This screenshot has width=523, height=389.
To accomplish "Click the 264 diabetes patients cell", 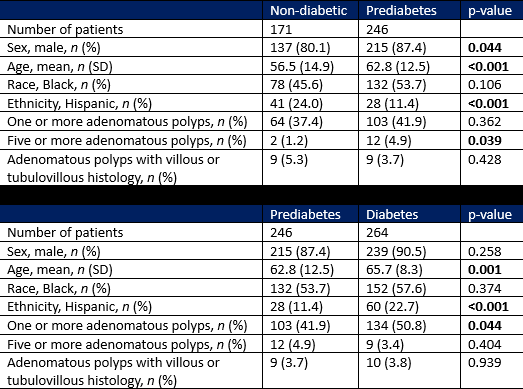I will pyautogui.click(x=377, y=233).
